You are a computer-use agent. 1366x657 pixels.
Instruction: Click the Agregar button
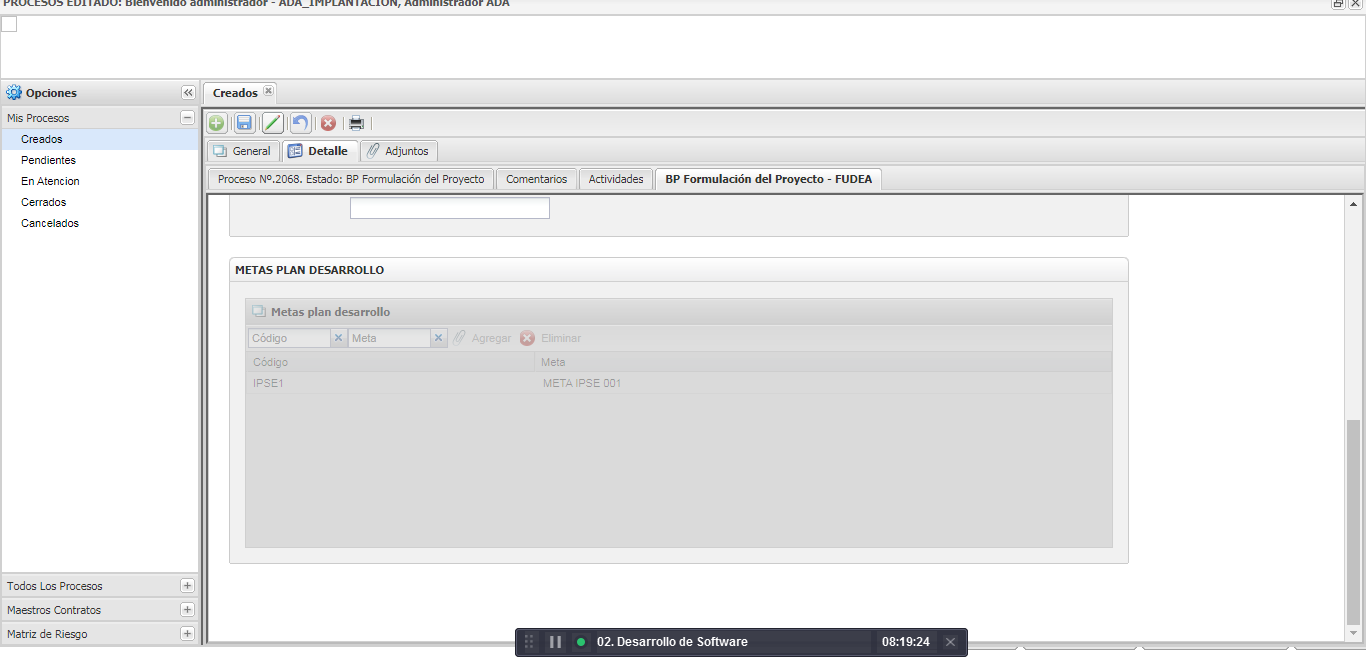tap(482, 338)
